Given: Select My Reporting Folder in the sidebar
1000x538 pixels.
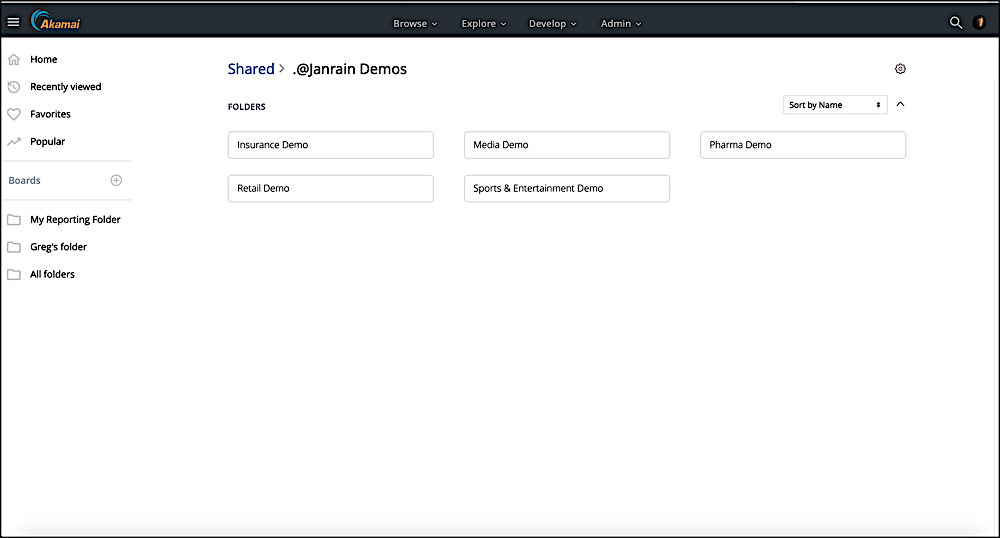Looking at the screenshot, I should coord(75,220).
